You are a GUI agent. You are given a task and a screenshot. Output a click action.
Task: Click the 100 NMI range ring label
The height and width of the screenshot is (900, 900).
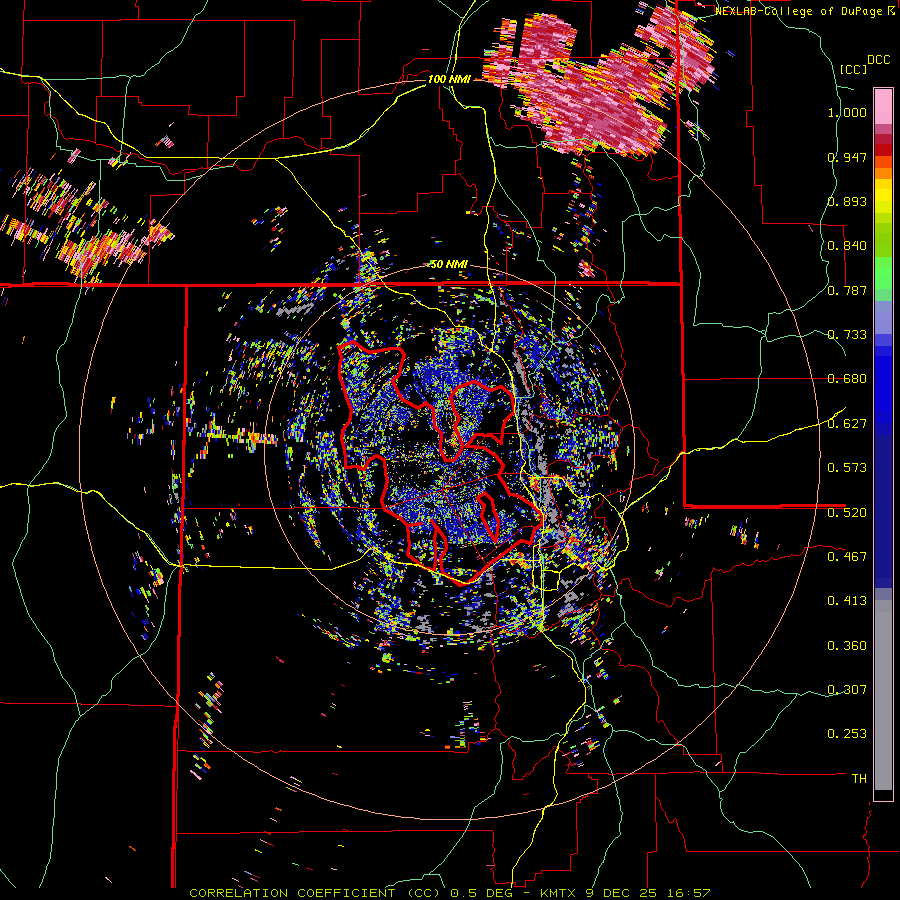coord(449,79)
